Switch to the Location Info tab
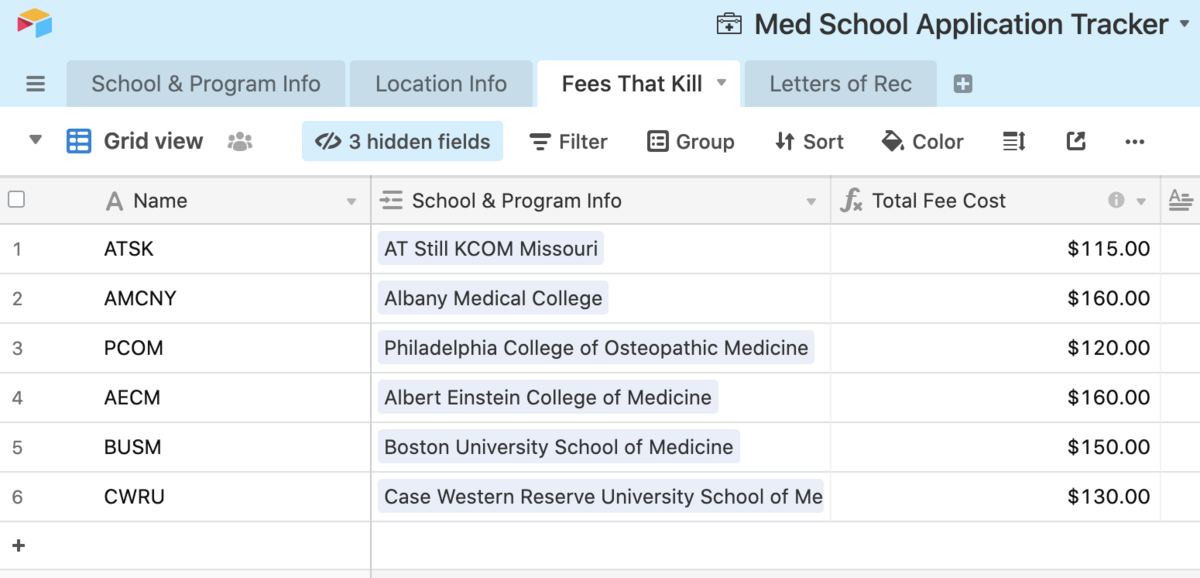1200x578 pixels. pos(441,84)
